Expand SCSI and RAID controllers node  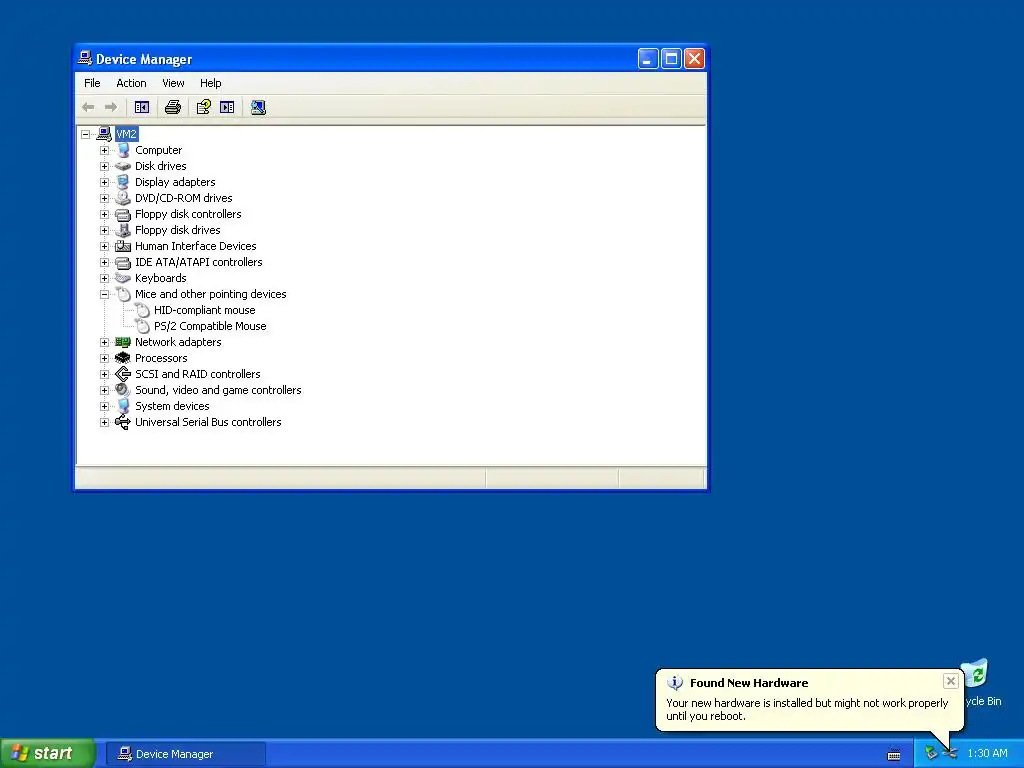104,374
